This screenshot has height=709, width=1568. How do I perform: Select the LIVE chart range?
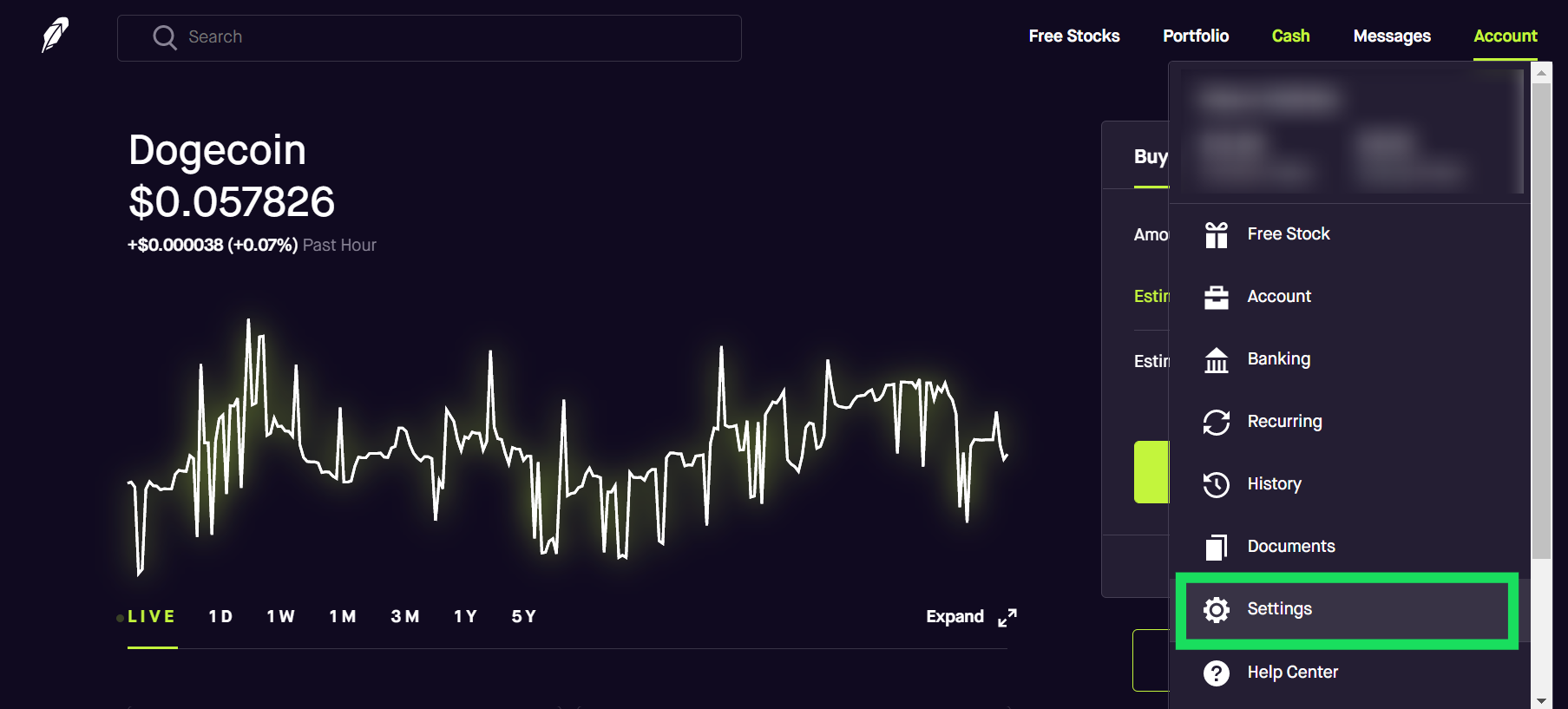click(152, 617)
